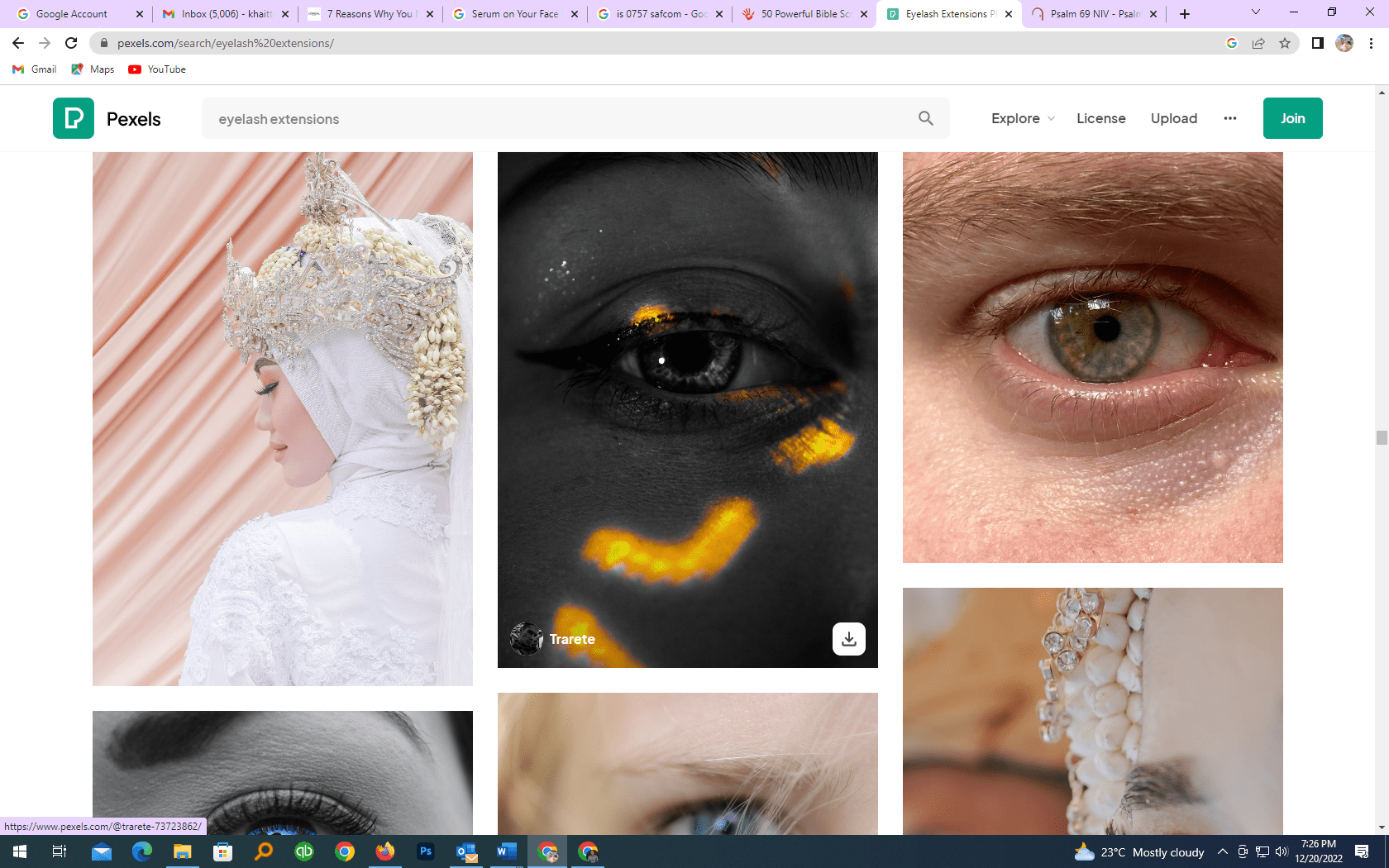Reload the page with the refresh icon
Viewport: 1389px width, 868px height.
(x=71, y=43)
